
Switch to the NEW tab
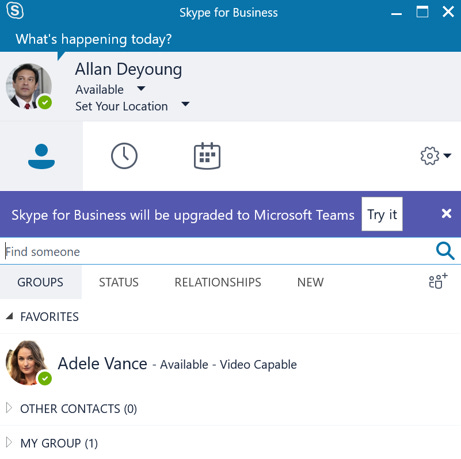[x=310, y=282]
